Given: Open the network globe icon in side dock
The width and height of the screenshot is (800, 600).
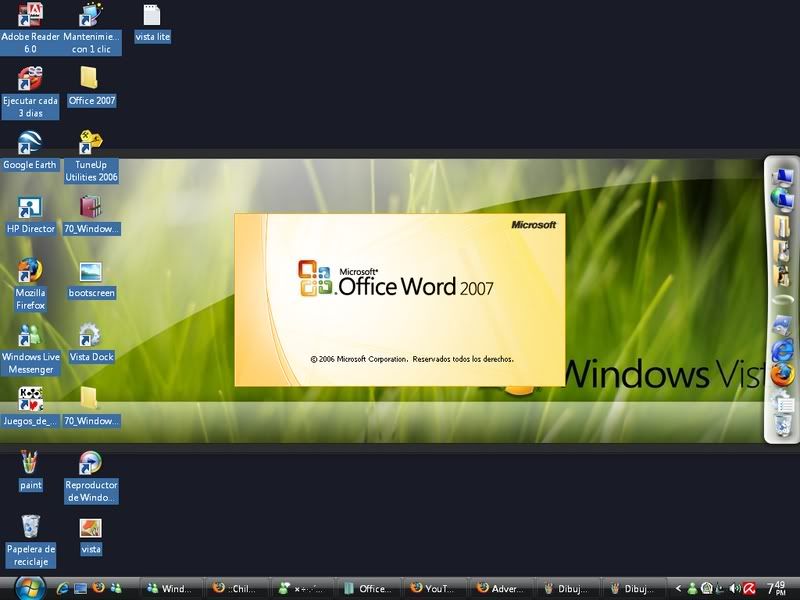Looking at the screenshot, I should pyautogui.click(x=782, y=199).
